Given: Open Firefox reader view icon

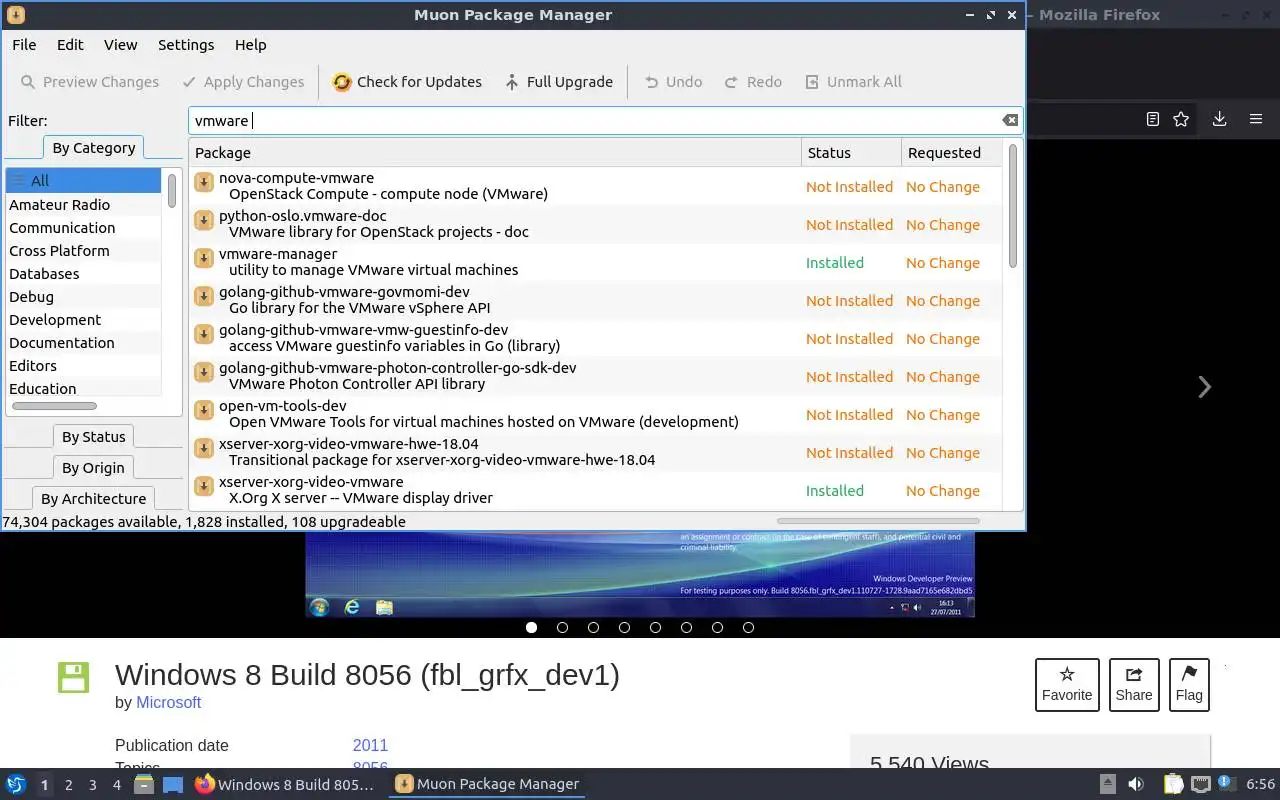Looking at the screenshot, I should (x=1152, y=119).
